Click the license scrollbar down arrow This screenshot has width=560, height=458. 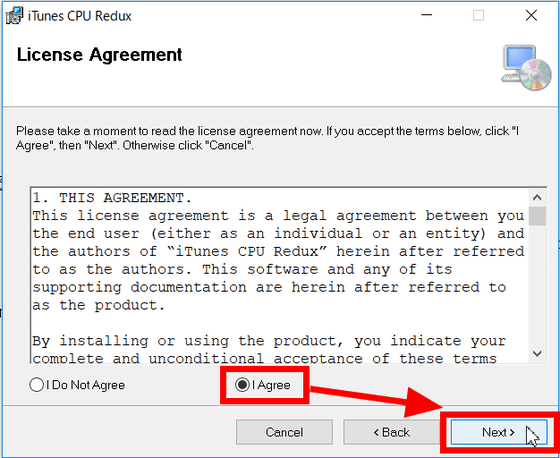tap(537, 354)
